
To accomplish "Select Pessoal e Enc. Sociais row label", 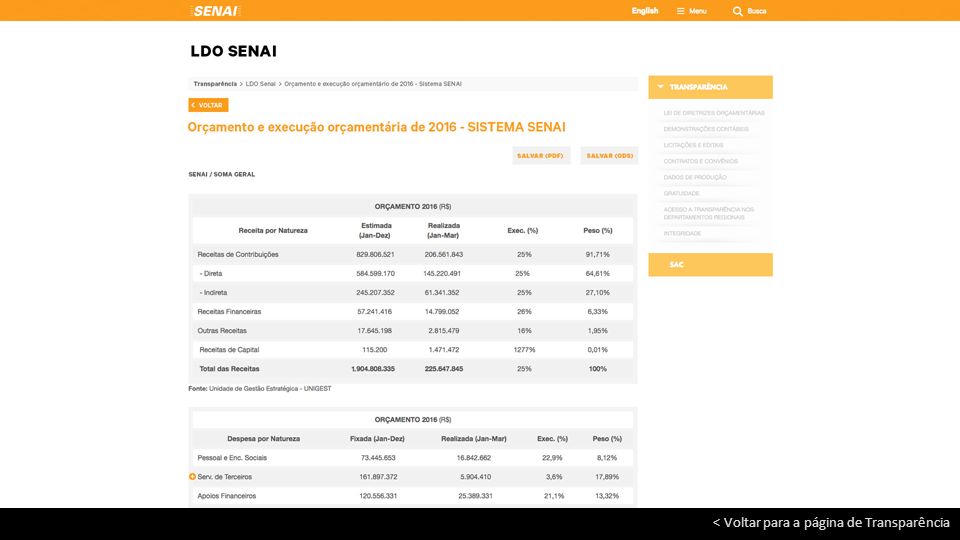I will [x=232, y=457].
